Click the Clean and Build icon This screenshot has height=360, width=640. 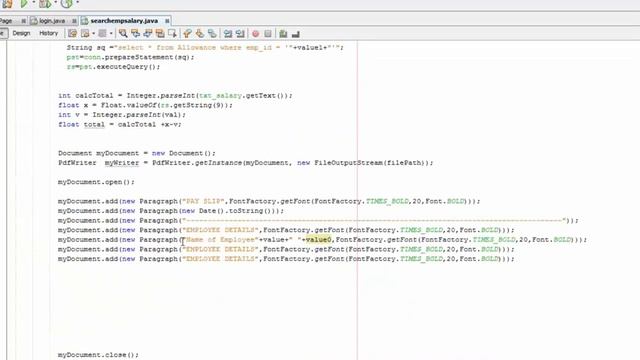click(7, 4)
